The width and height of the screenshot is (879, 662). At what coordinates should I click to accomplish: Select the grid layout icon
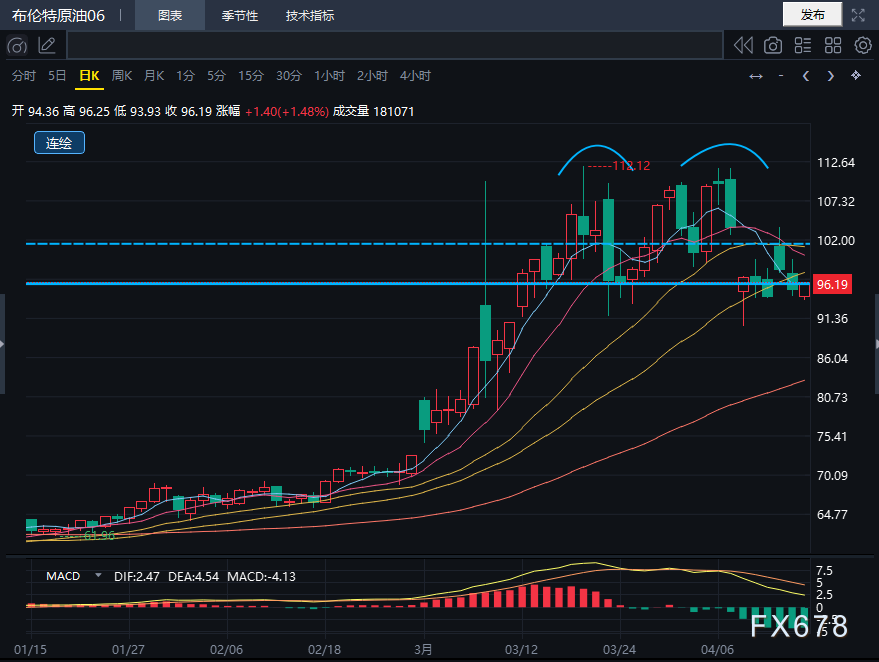[x=833, y=45]
